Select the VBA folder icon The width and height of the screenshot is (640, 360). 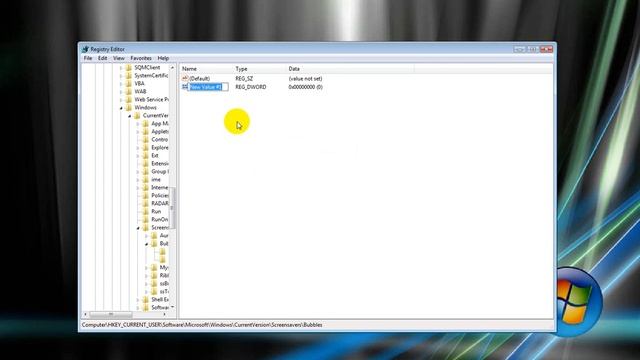(x=129, y=83)
